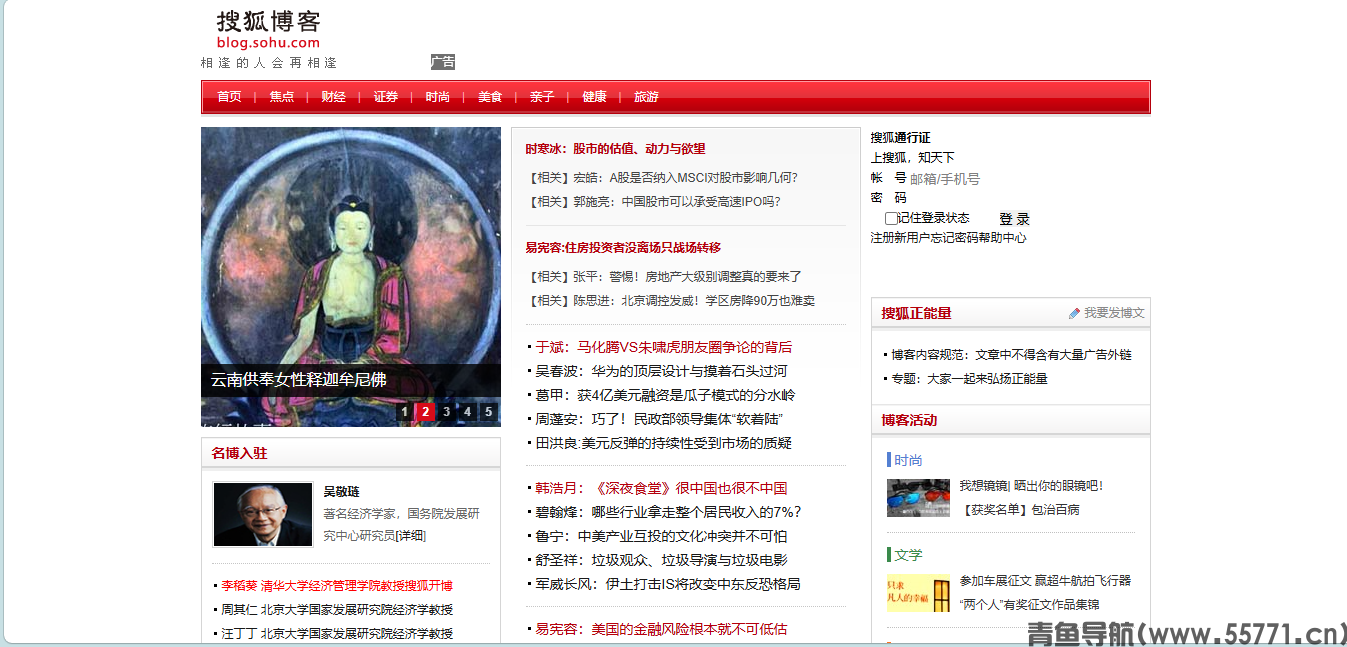Open the 忘记密码 link
Screen dimensions: 1347x647
click(954, 238)
